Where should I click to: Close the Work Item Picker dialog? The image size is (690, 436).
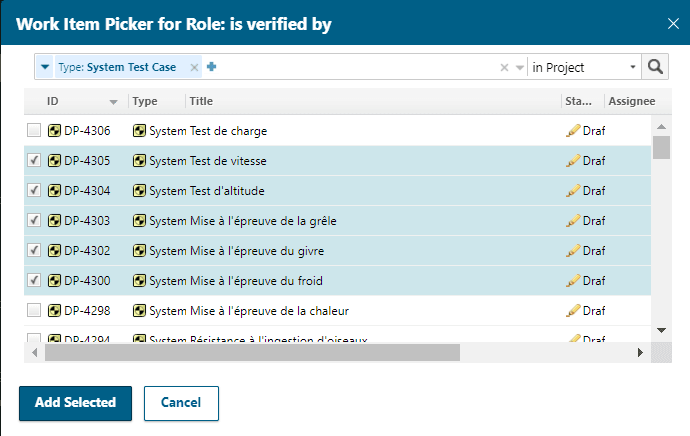point(672,22)
